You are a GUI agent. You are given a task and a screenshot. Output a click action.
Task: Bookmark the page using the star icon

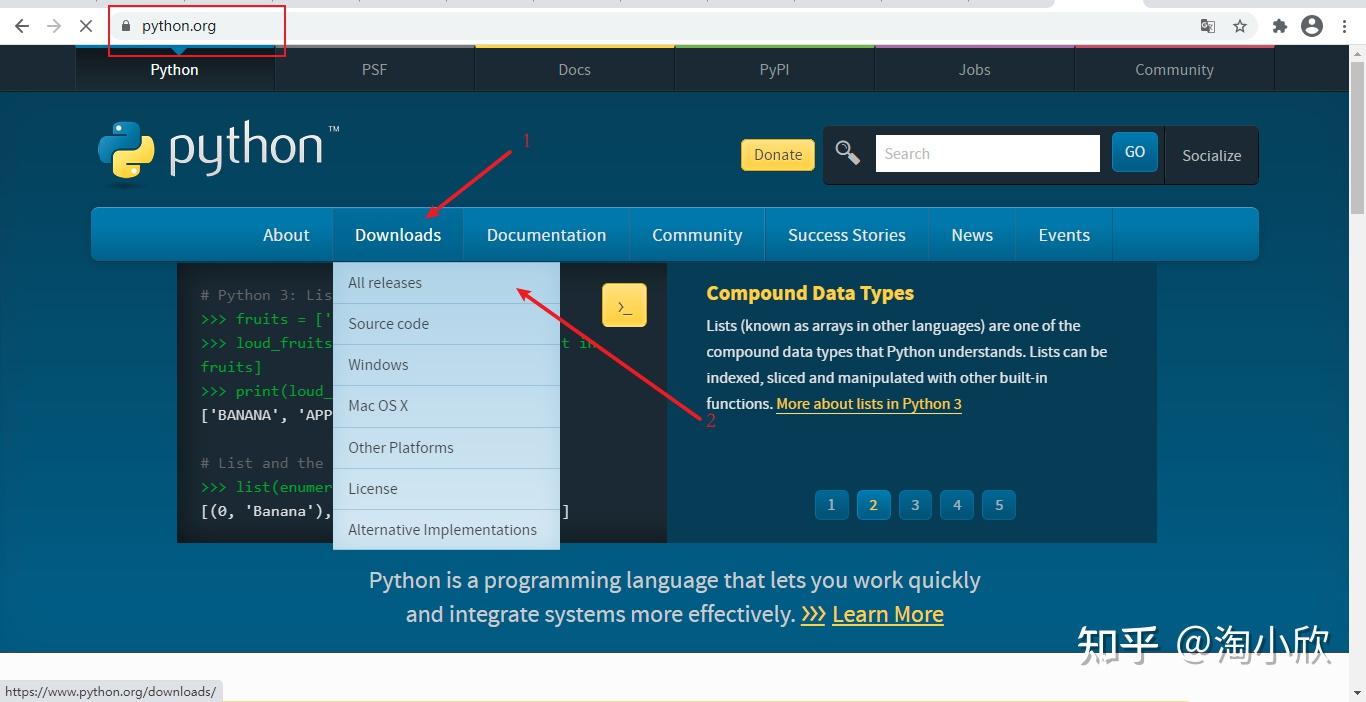[x=1240, y=26]
